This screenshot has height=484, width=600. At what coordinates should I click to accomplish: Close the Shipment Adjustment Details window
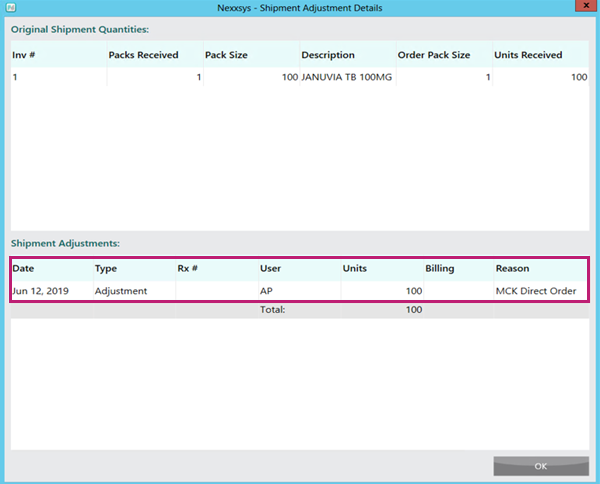click(x=584, y=7)
